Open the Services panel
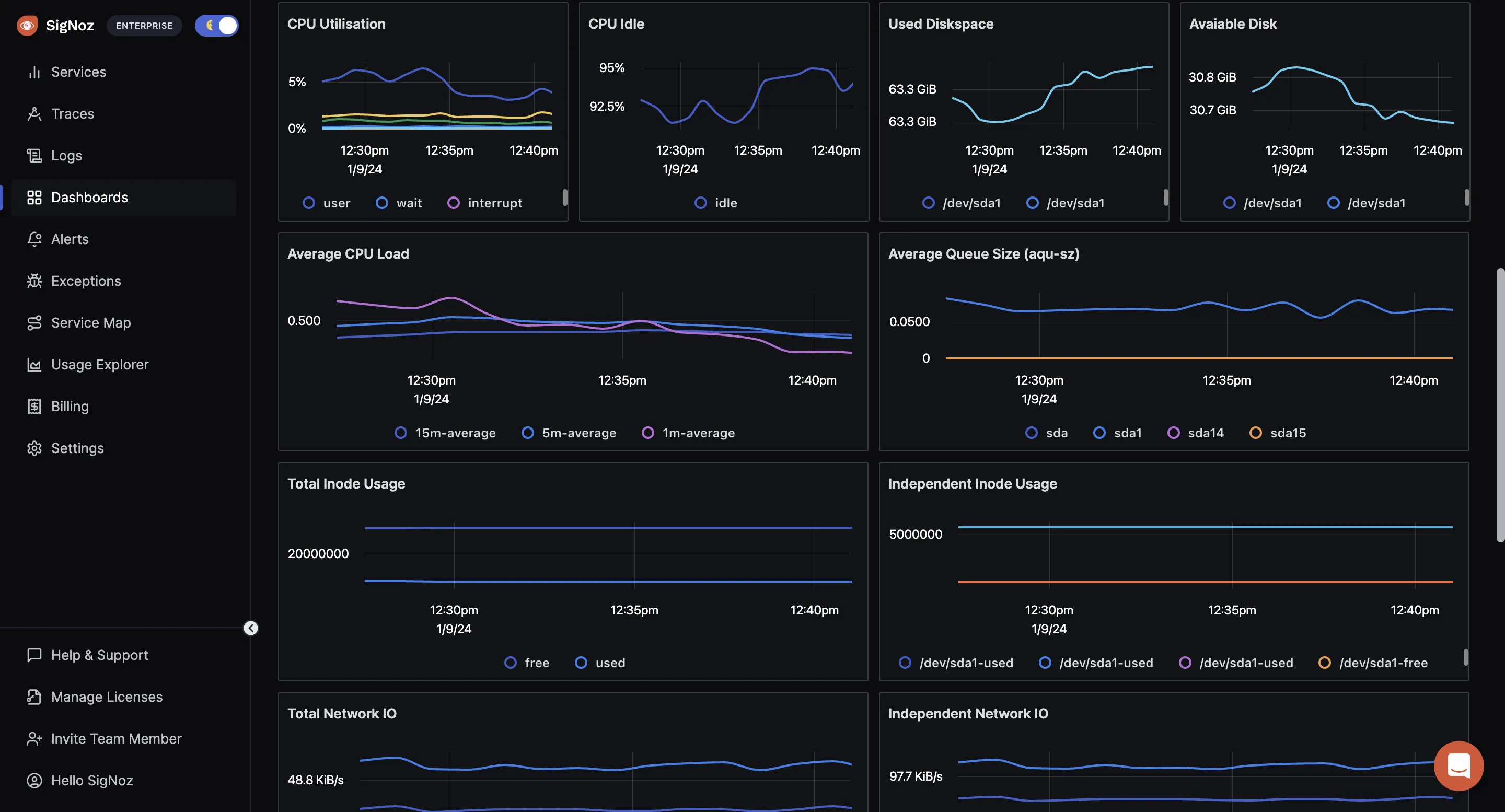Screen dimensions: 1505x812 78,71
